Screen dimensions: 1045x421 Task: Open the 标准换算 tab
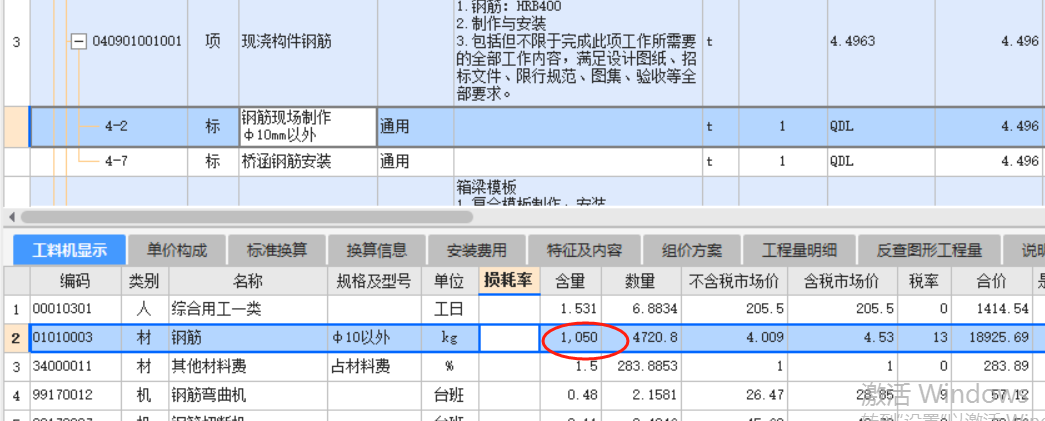coord(277,250)
